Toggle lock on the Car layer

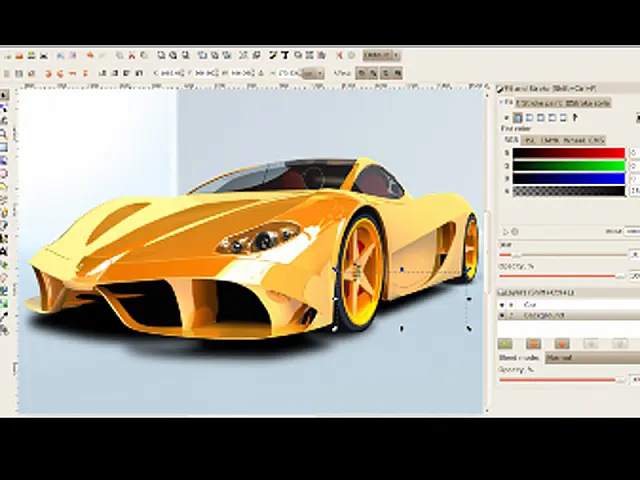(x=512, y=305)
